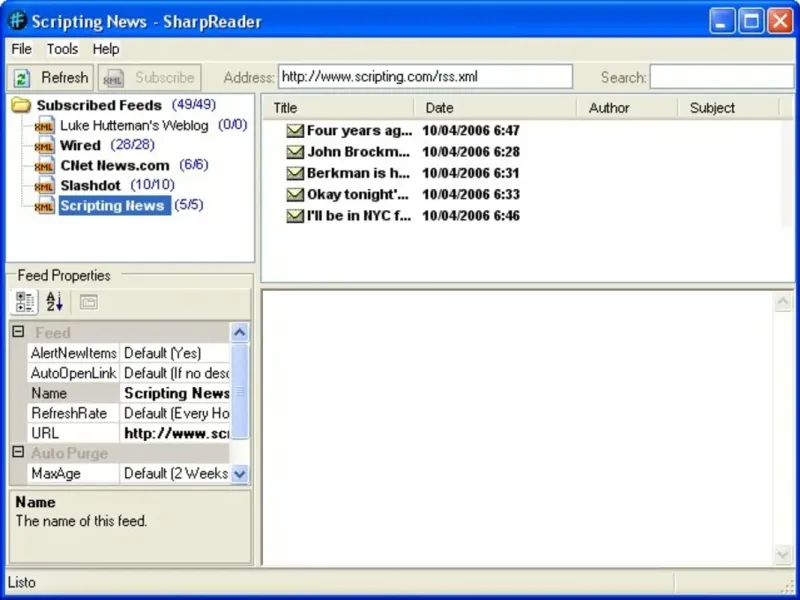Click the 'Listo' status bar text
This screenshot has width=800, height=600.
[22, 583]
